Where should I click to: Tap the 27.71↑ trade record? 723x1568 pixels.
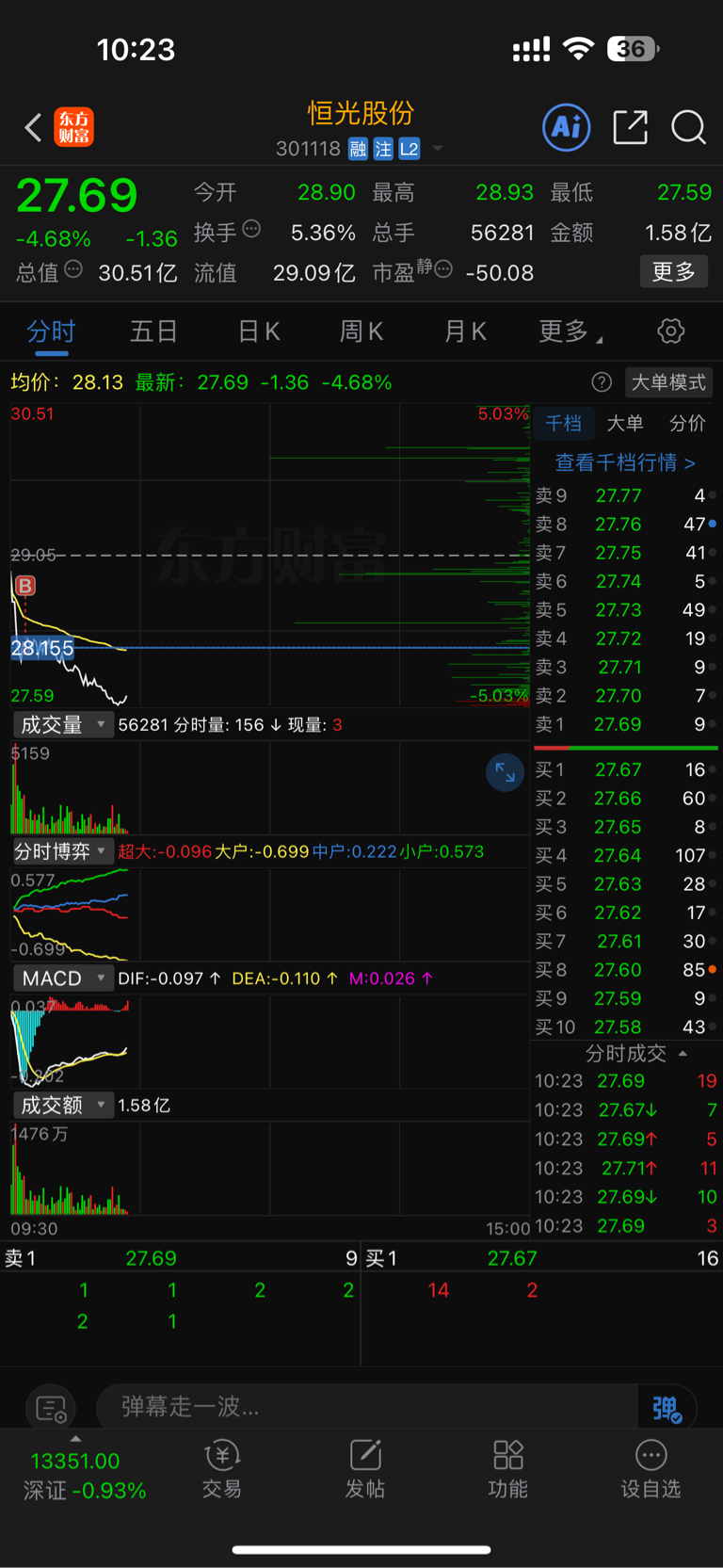(x=626, y=1168)
